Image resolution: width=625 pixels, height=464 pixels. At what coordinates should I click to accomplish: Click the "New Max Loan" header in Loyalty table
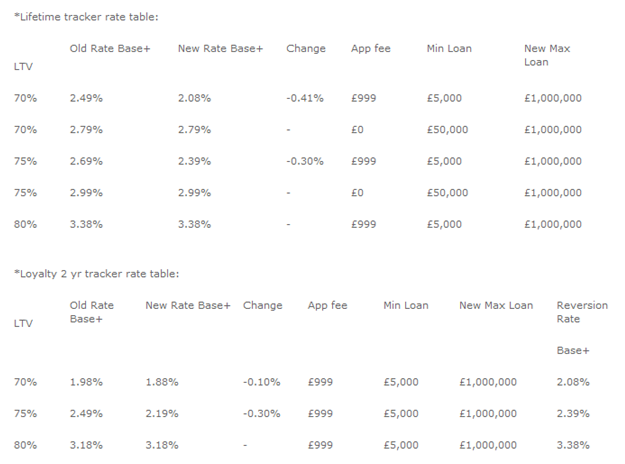click(x=496, y=305)
